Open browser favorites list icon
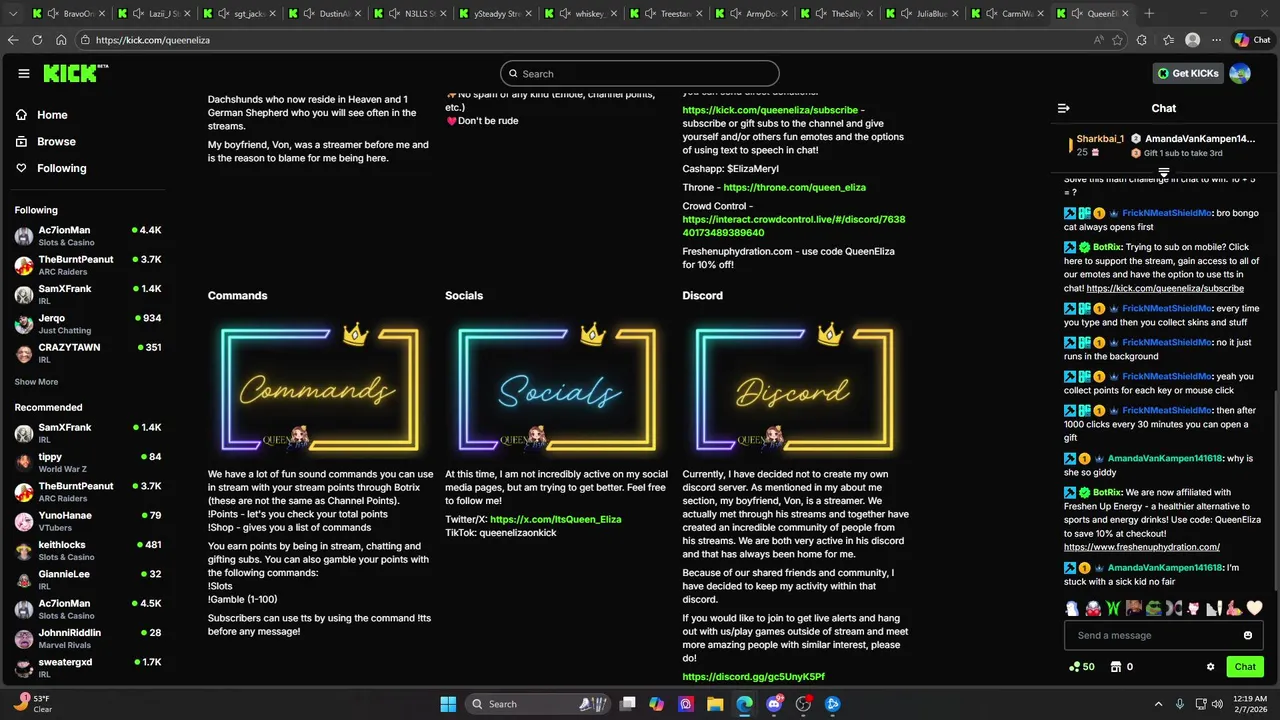The height and width of the screenshot is (720, 1280). [x=1168, y=40]
